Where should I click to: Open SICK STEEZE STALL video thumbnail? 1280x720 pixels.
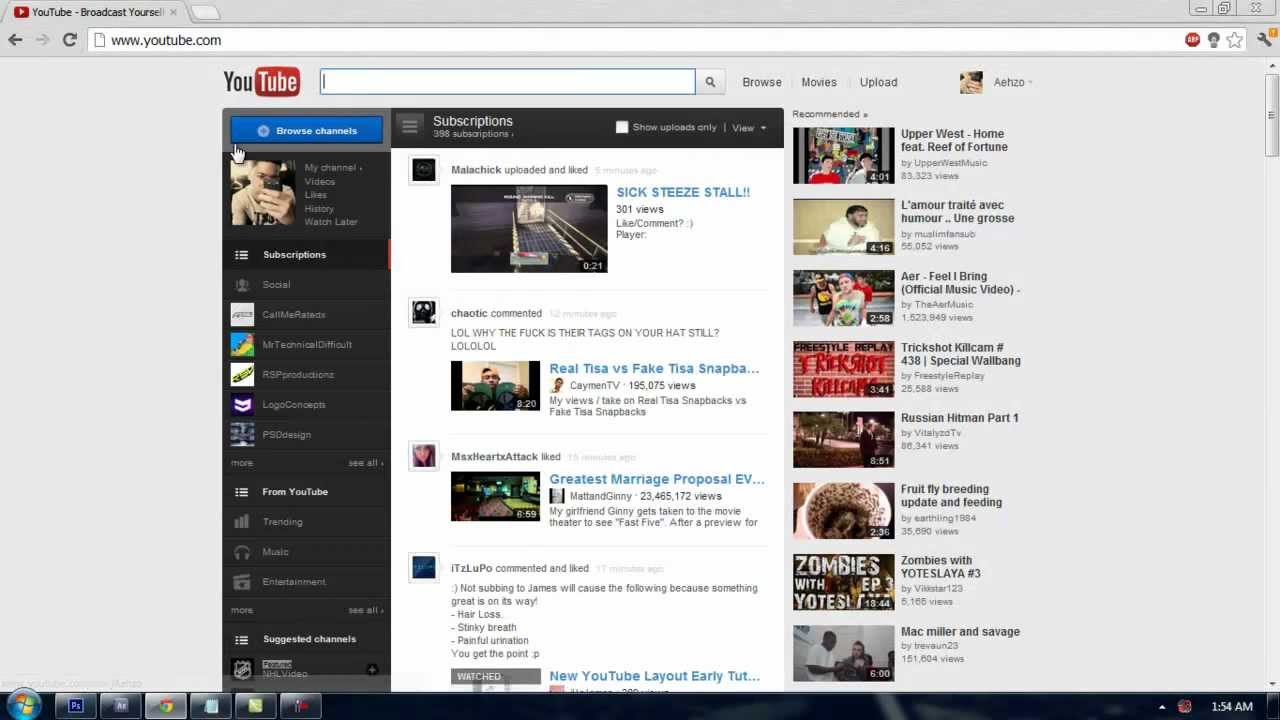529,228
